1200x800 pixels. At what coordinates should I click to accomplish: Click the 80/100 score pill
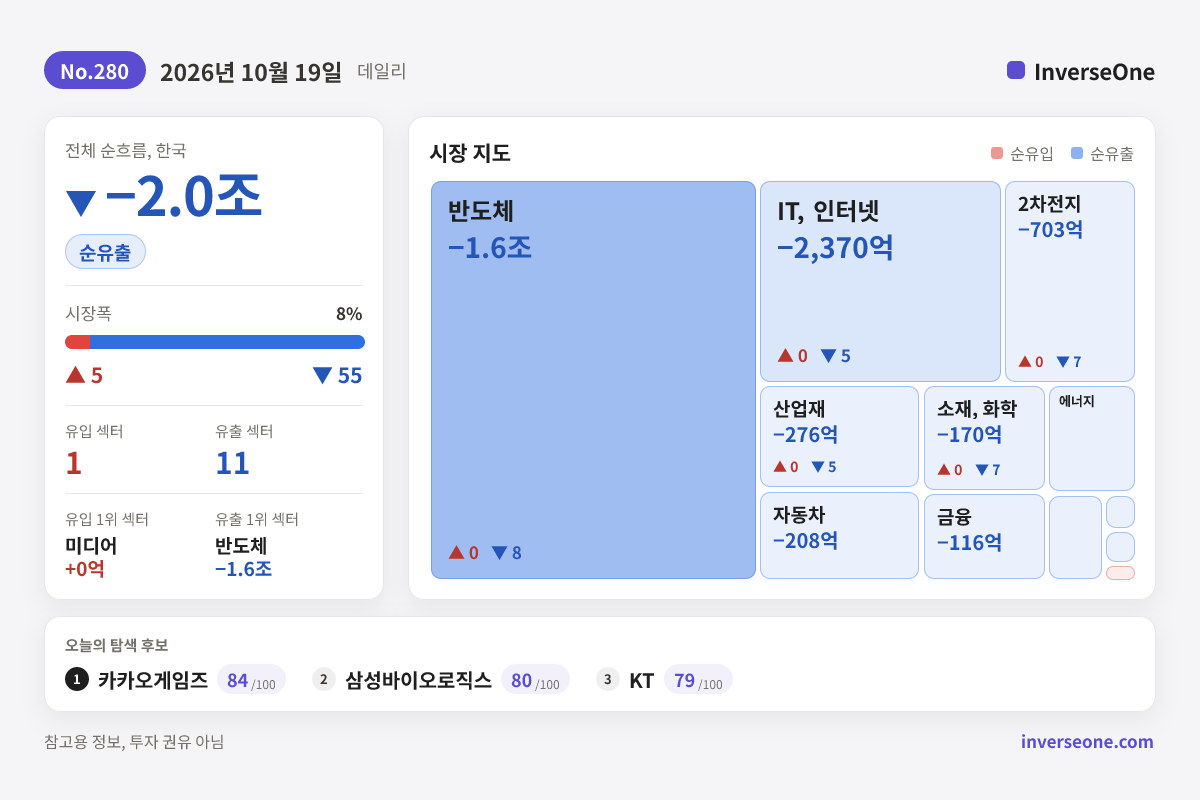535,680
